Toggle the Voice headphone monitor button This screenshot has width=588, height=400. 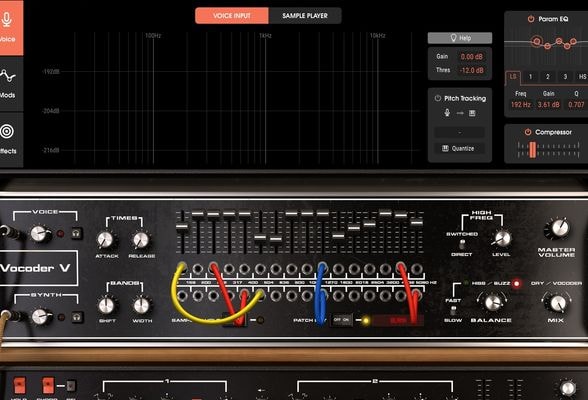(76, 234)
